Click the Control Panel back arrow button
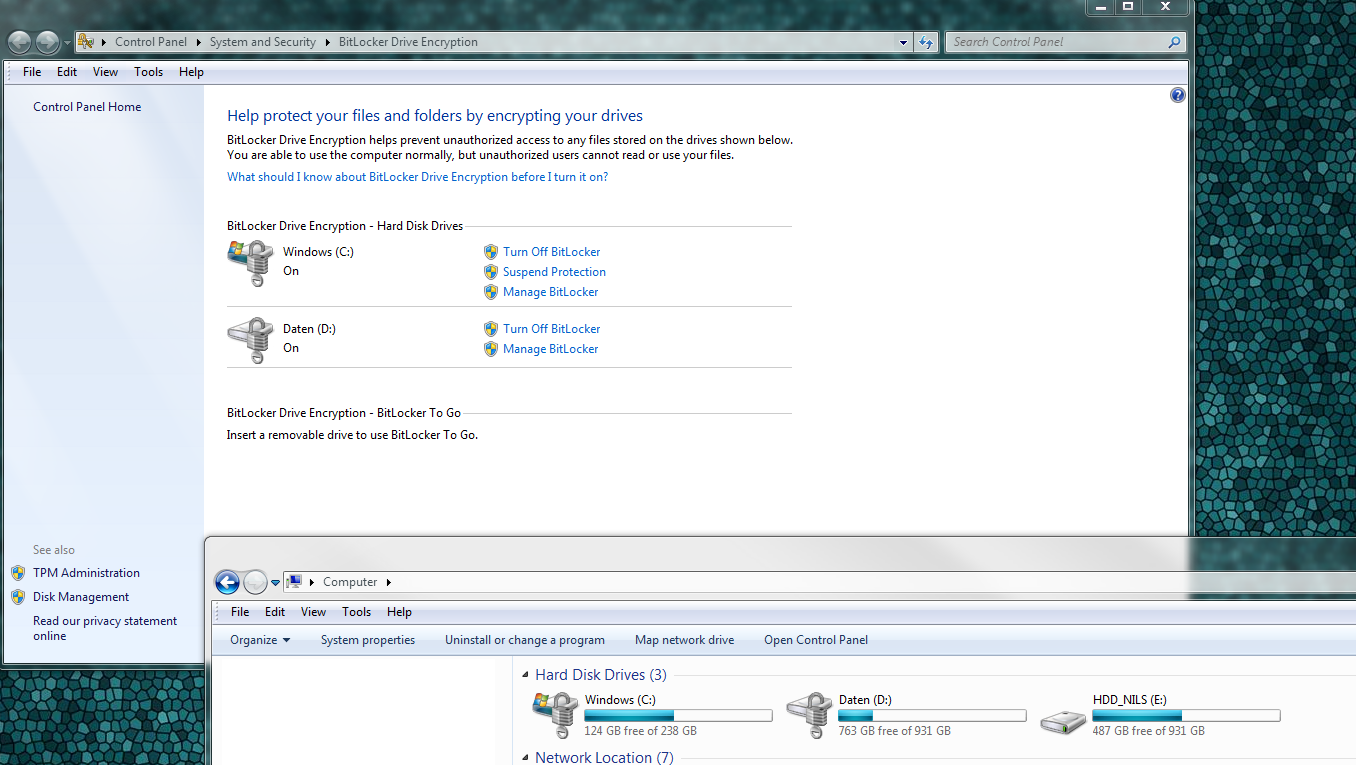1356x765 pixels. coord(20,42)
